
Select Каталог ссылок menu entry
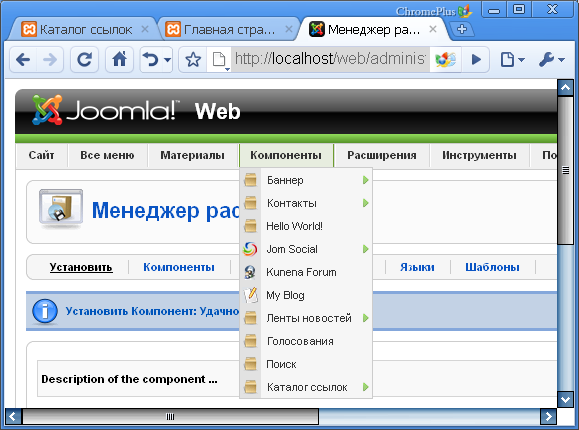pos(307,387)
